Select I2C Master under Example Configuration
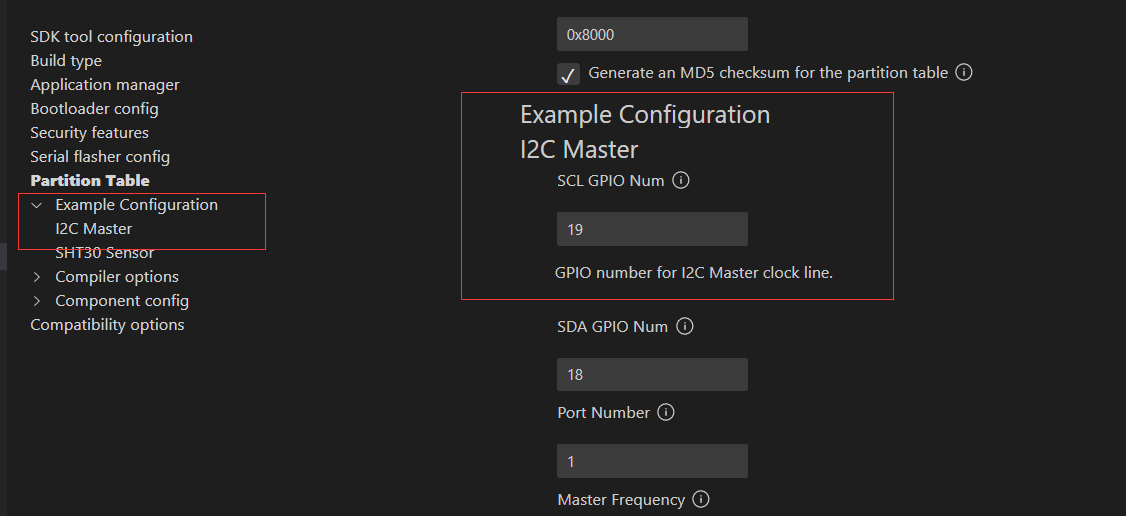Image resolution: width=1126 pixels, height=516 pixels. pos(94,229)
